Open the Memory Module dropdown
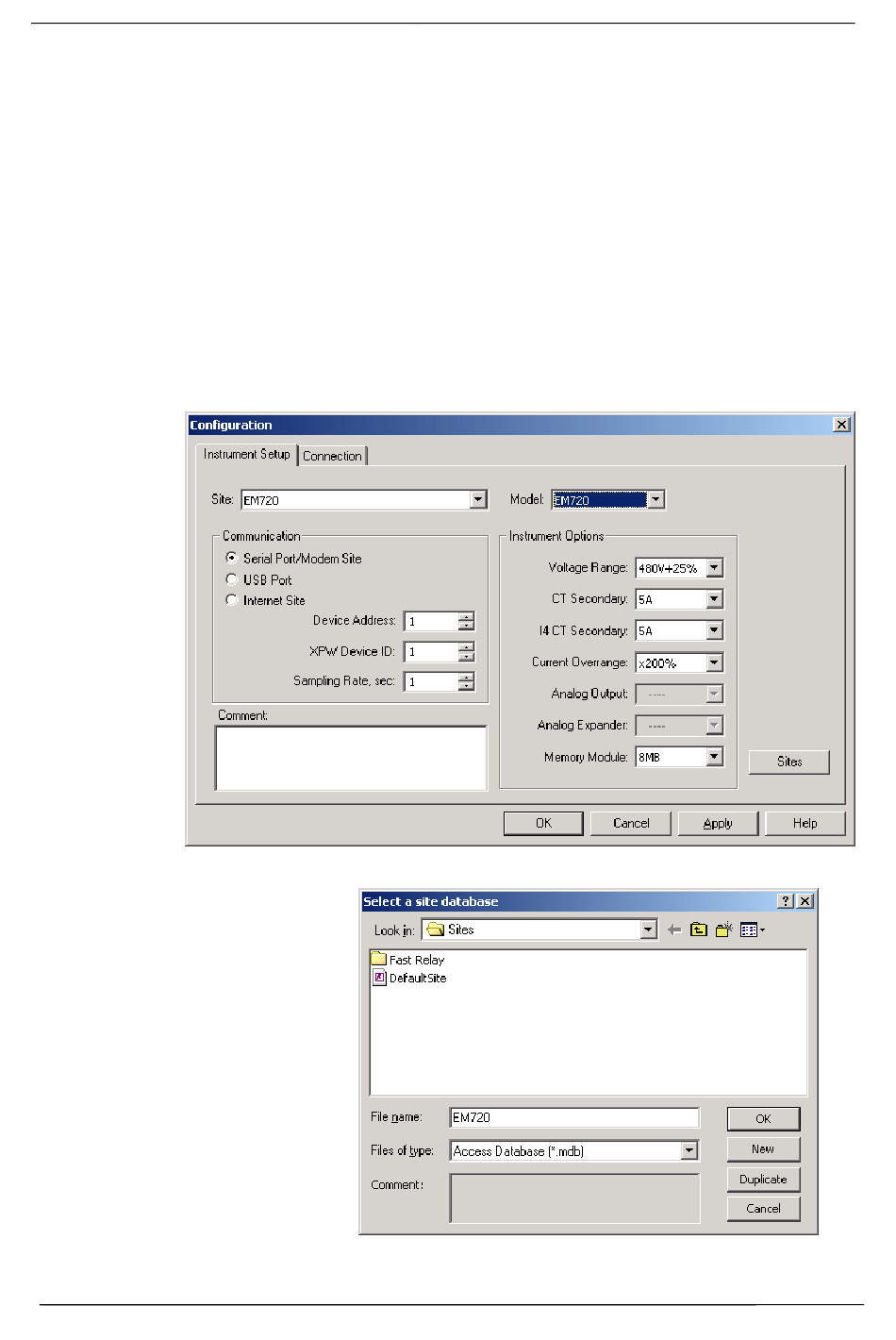896x1340 pixels. (714, 757)
